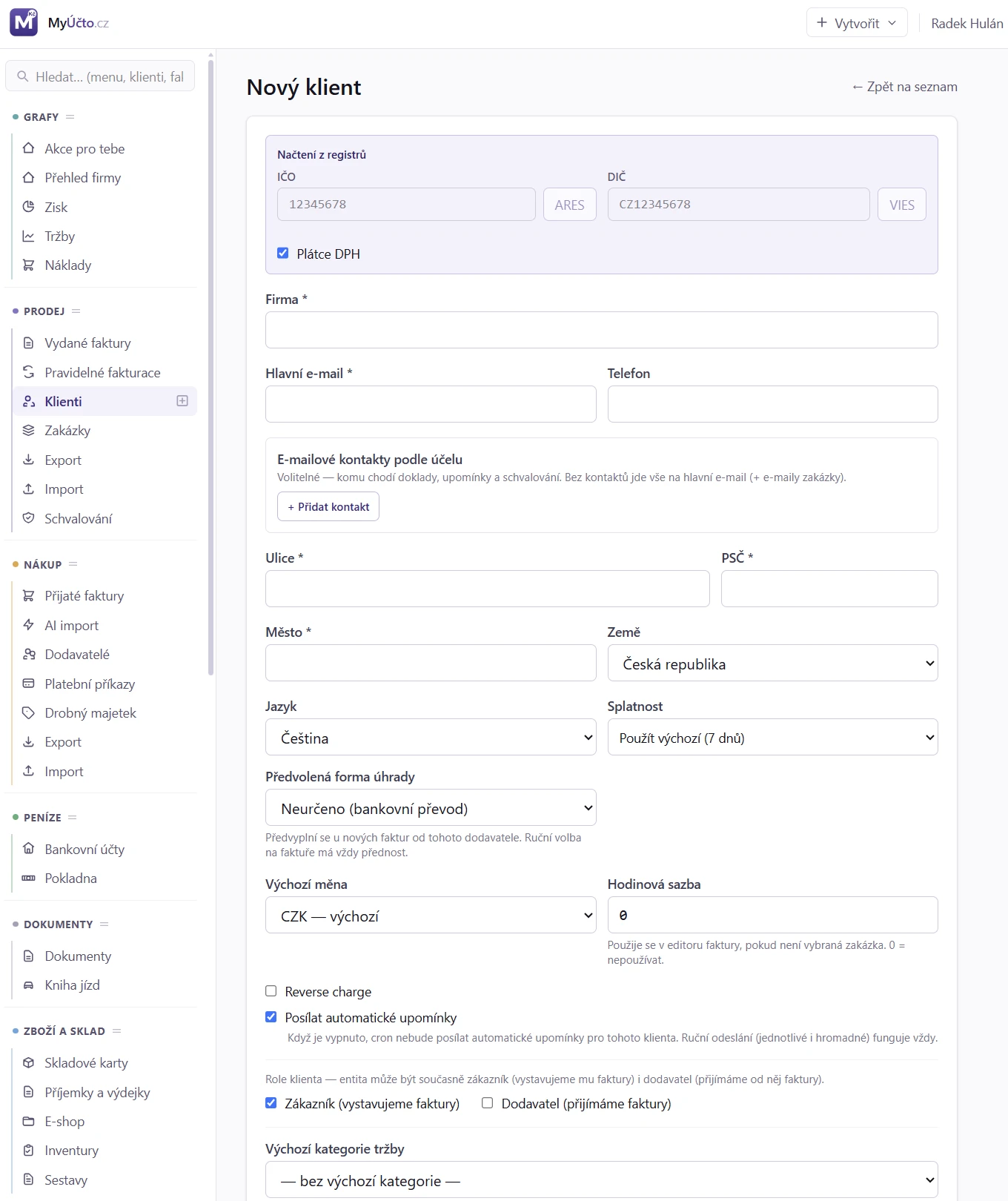Uncheck the Plátce DPH checkbox
The width and height of the screenshot is (1008, 1201).
coord(283,254)
